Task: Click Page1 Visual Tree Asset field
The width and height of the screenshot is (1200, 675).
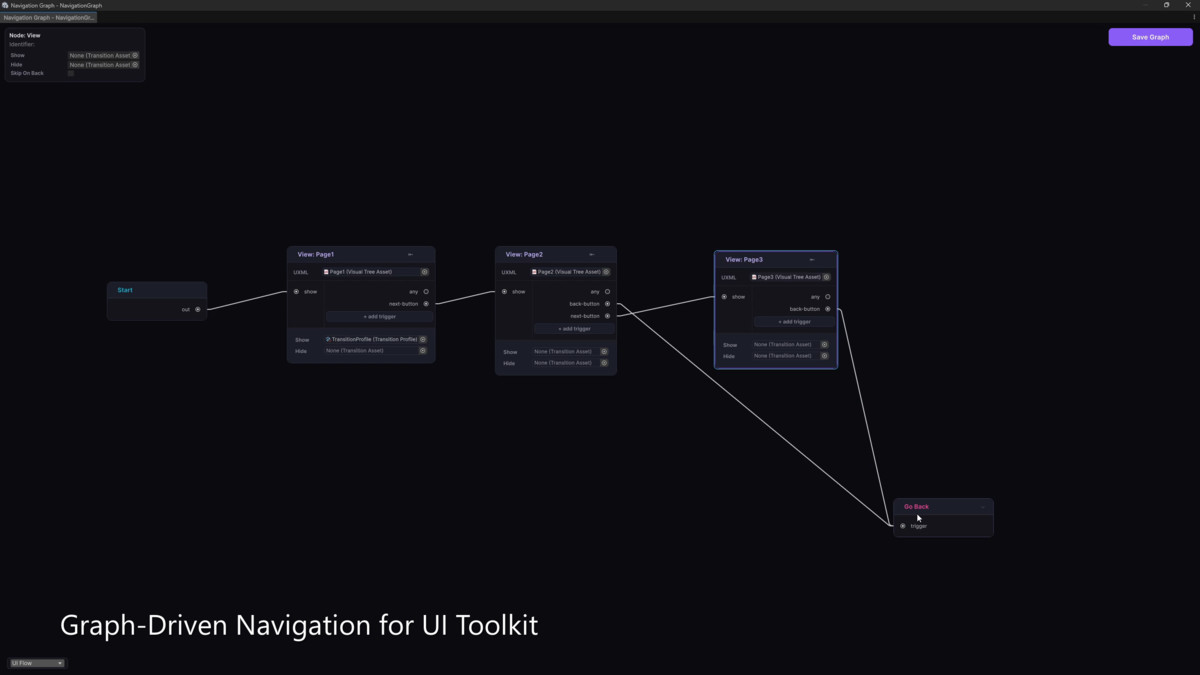Action: coord(376,272)
